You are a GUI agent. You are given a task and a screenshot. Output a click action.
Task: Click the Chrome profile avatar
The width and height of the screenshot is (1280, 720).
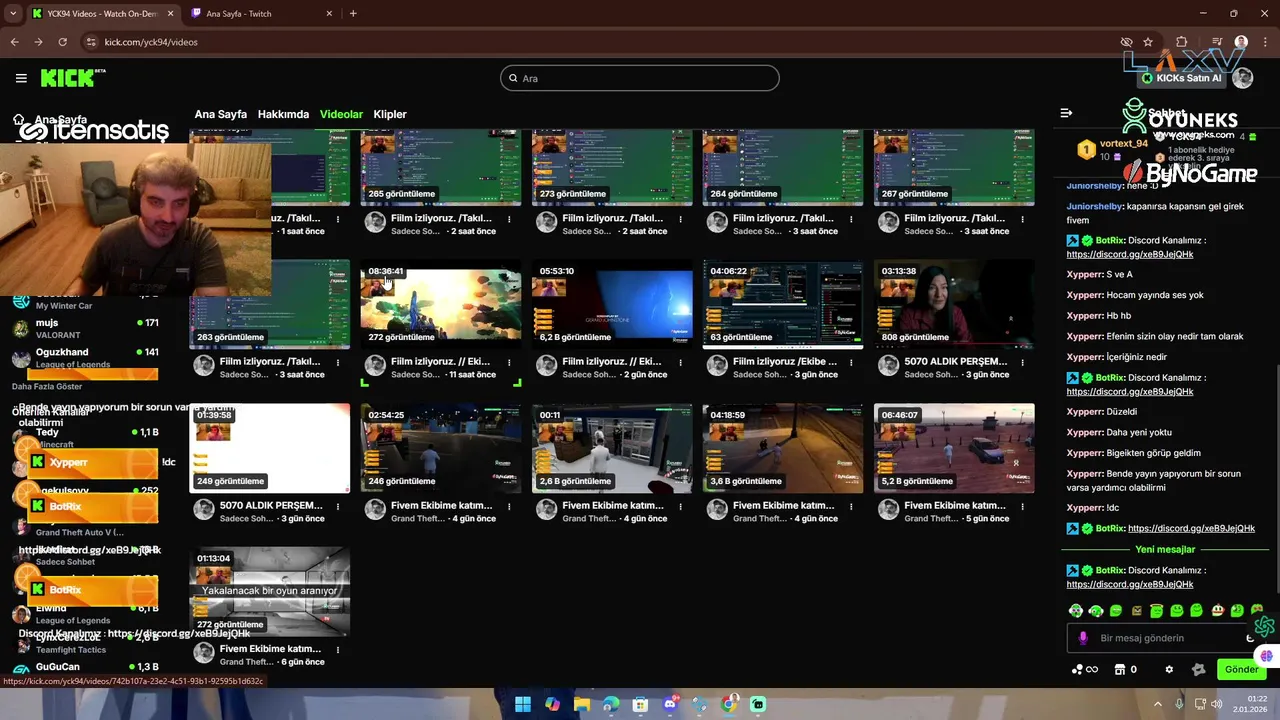[1241, 42]
